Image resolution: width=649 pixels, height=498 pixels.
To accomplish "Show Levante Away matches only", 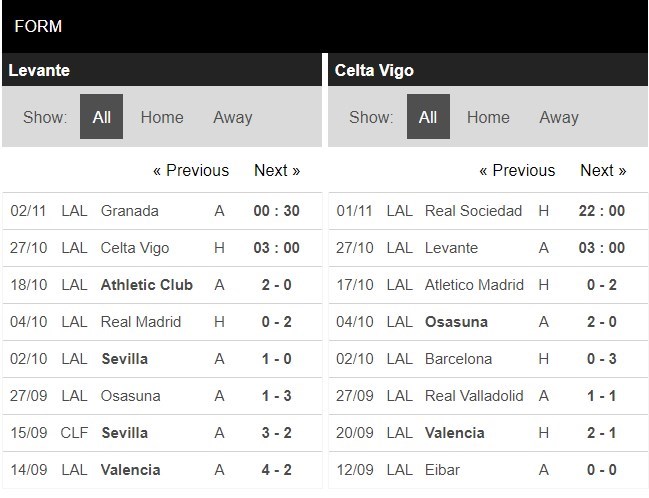I will tap(232, 117).
